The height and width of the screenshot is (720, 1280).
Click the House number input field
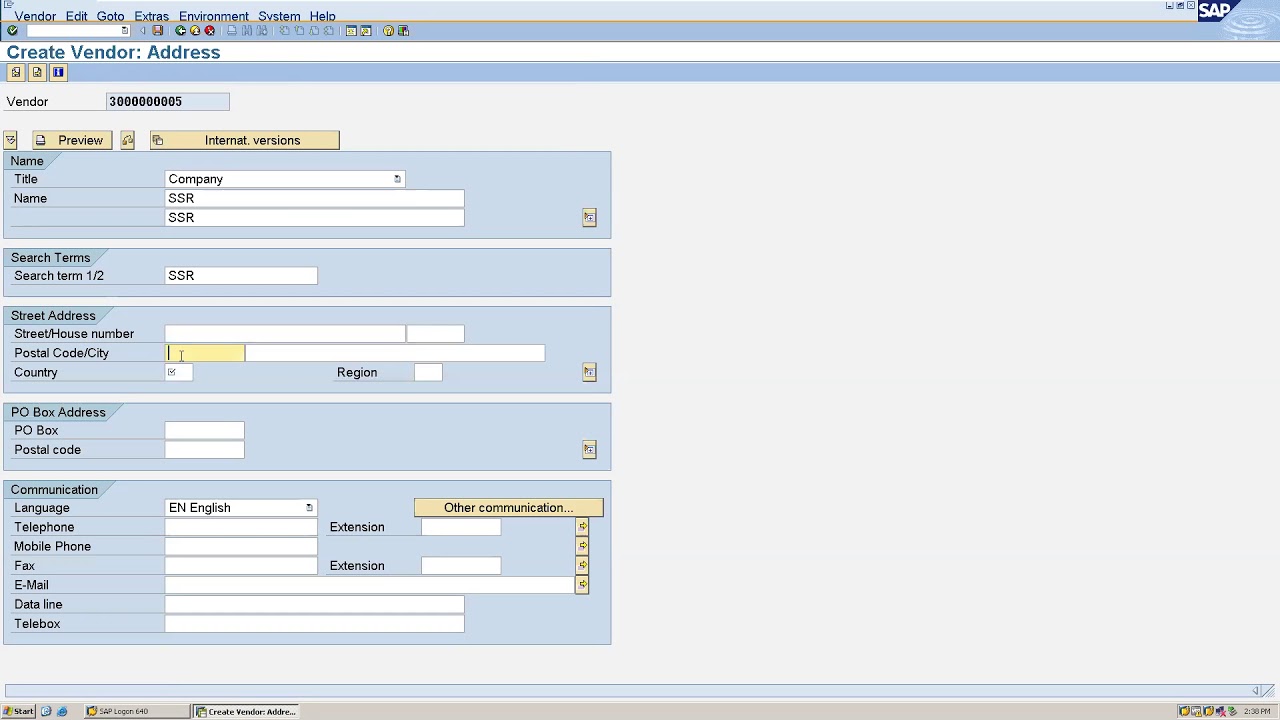pyautogui.click(x=436, y=334)
